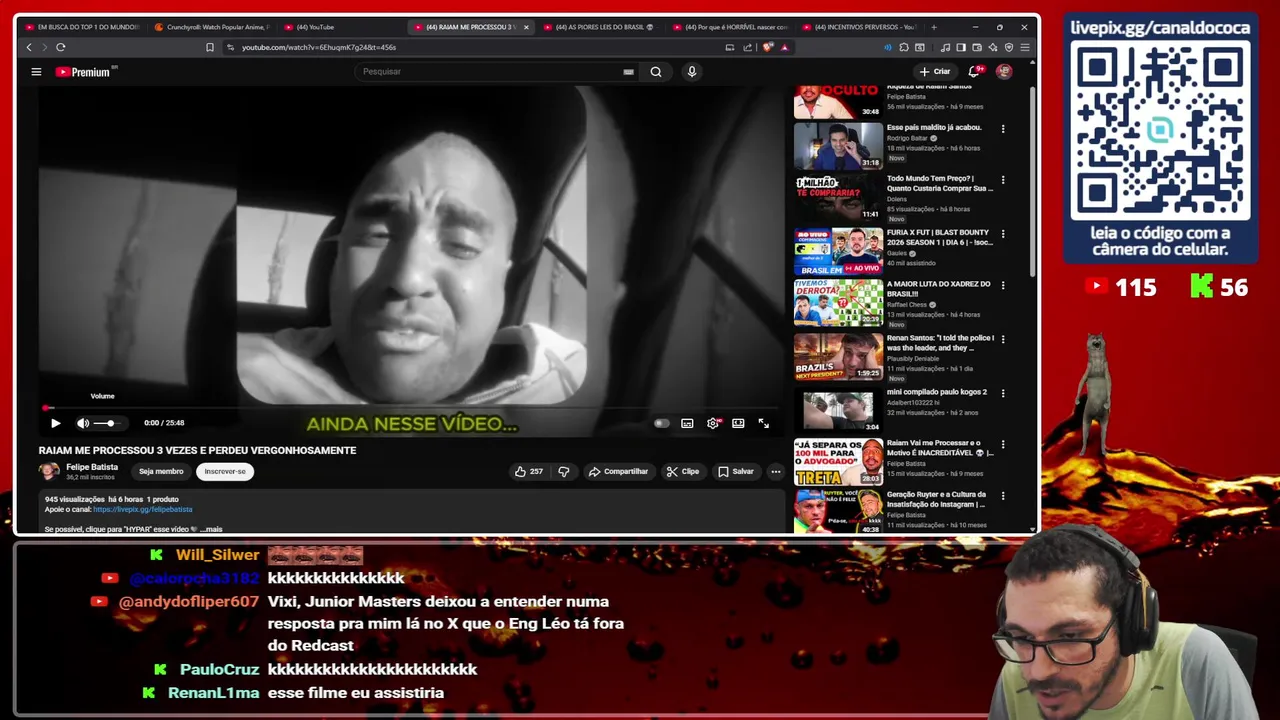Click the Clipe button
The height and width of the screenshot is (720, 1280).
tap(683, 472)
